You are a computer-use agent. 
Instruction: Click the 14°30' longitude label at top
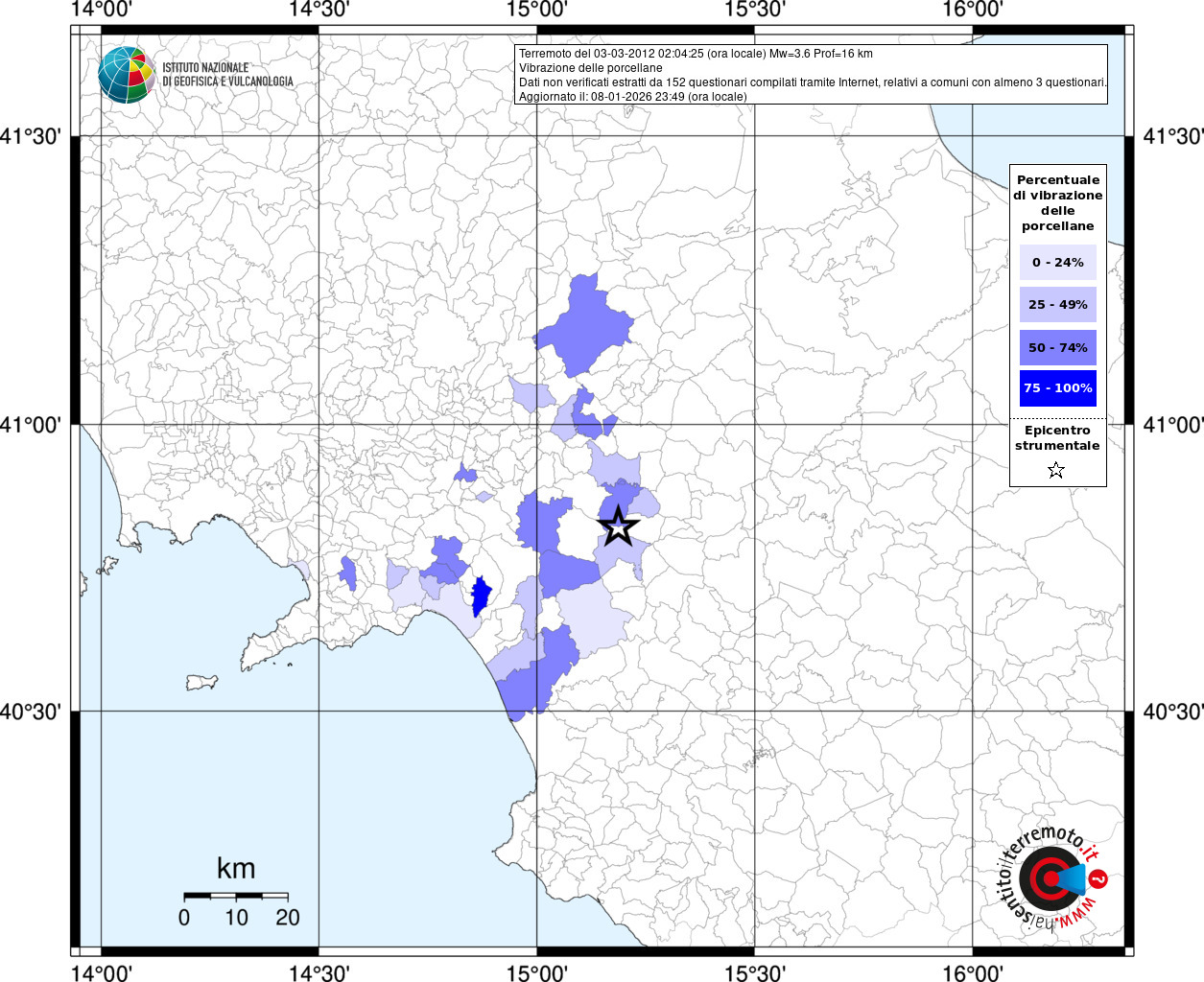(x=319, y=10)
